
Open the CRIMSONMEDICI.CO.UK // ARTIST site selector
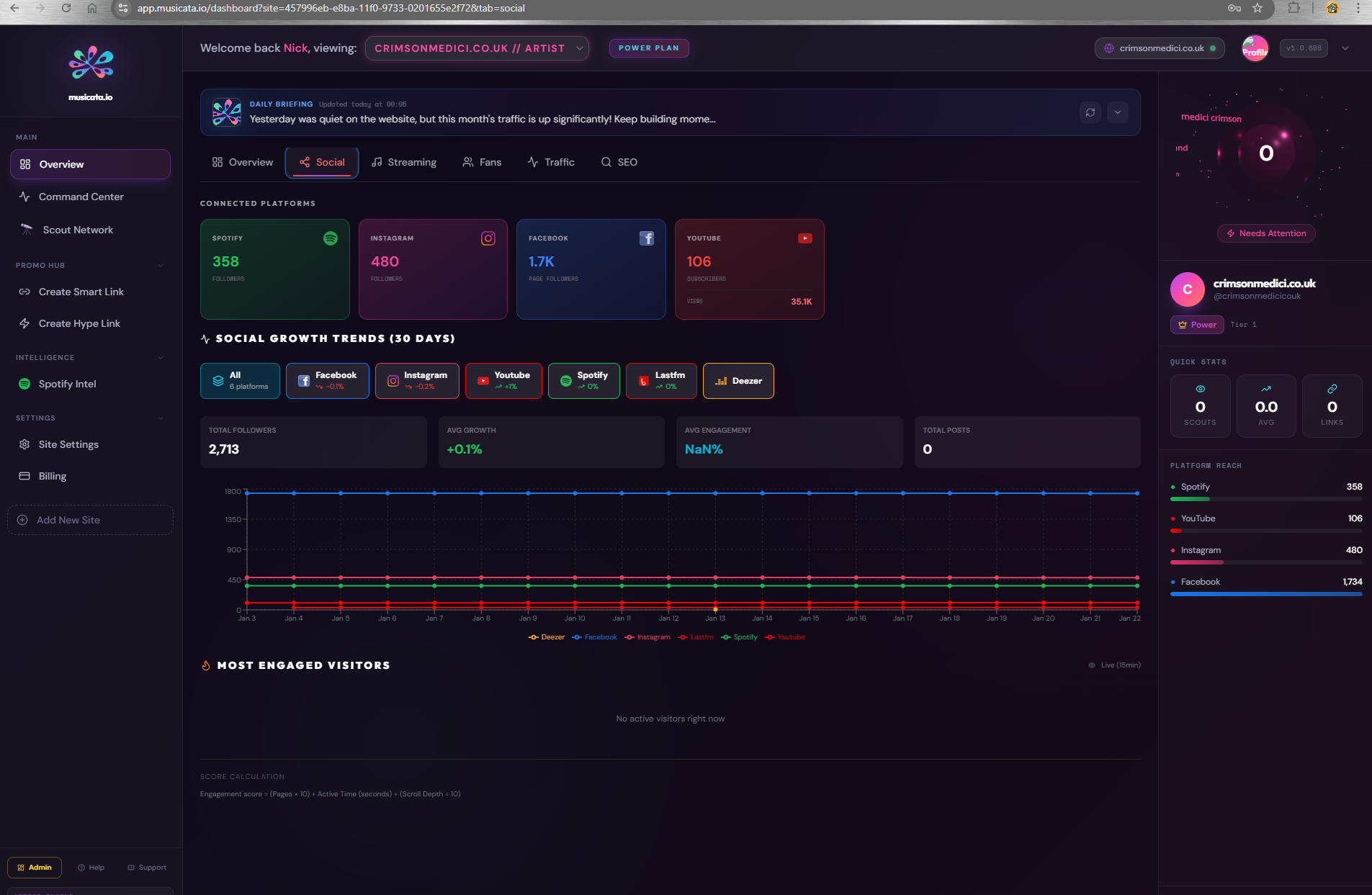477,48
